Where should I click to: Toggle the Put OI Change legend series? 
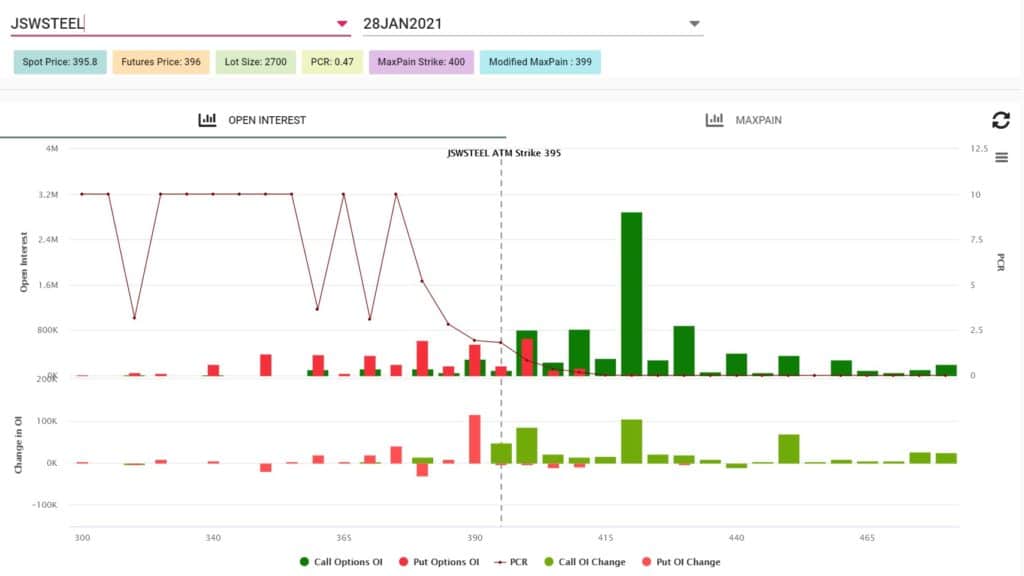click(x=681, y=562)
